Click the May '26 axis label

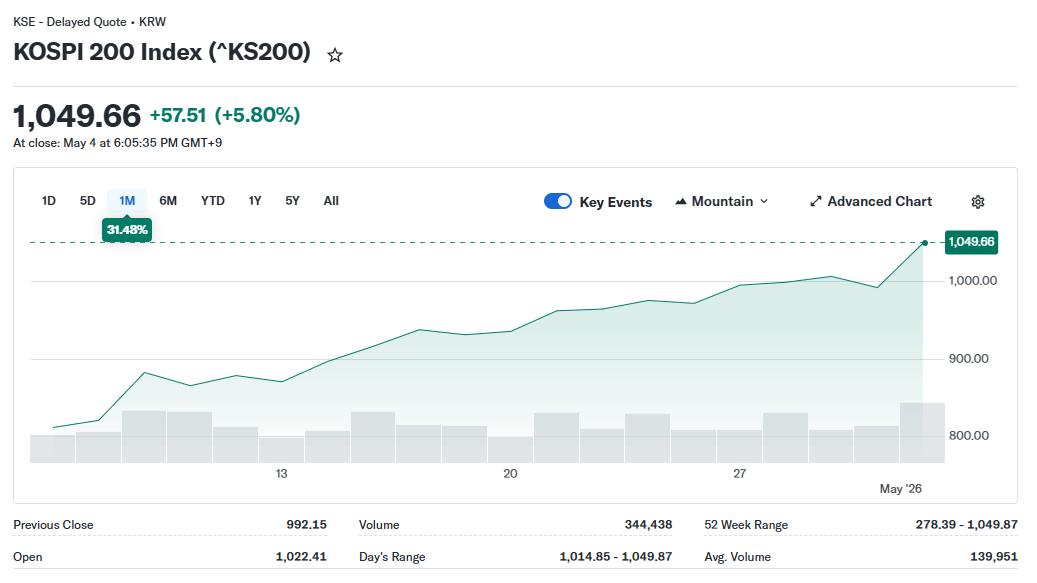click(x=900, y=488)
